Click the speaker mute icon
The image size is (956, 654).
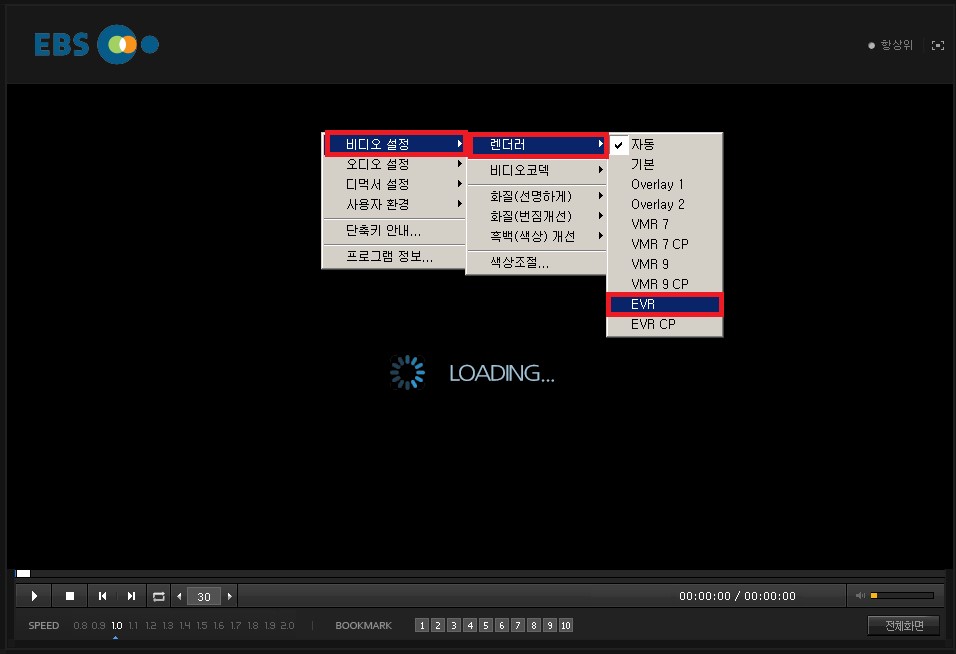860,596
